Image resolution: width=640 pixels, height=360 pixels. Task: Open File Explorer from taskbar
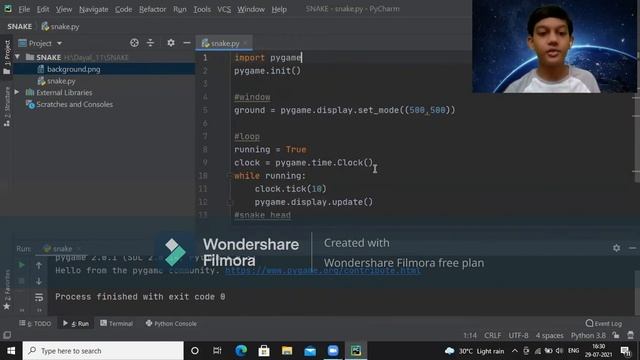tap(287, 351)
